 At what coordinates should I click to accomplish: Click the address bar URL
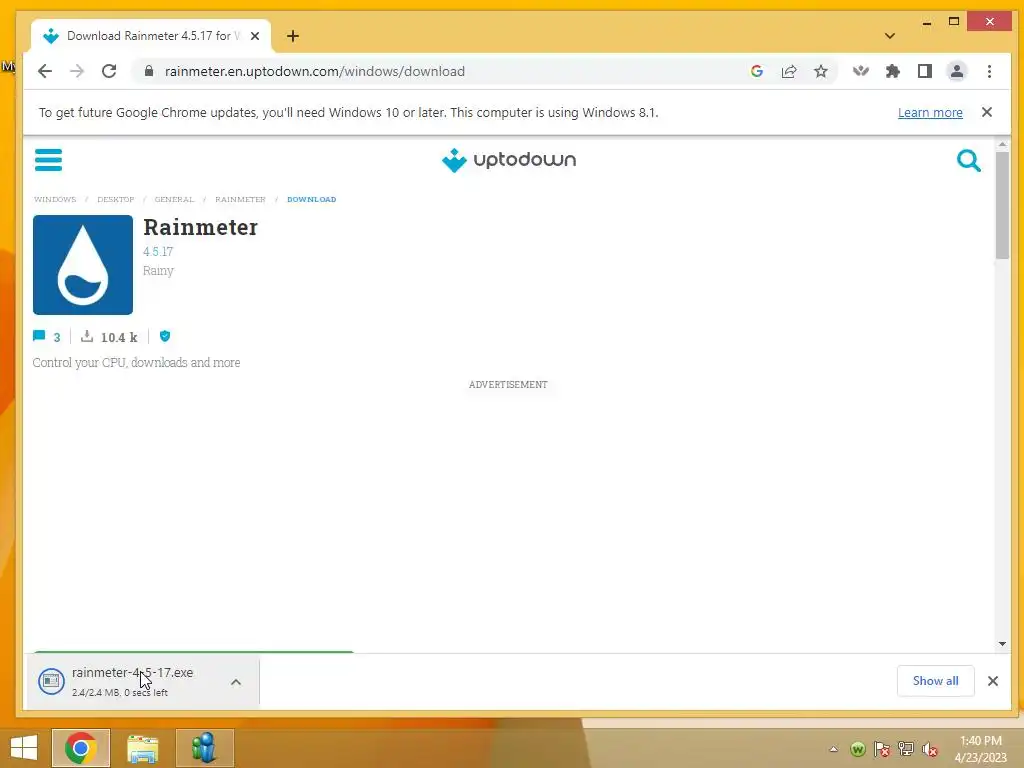click(315, 71)
